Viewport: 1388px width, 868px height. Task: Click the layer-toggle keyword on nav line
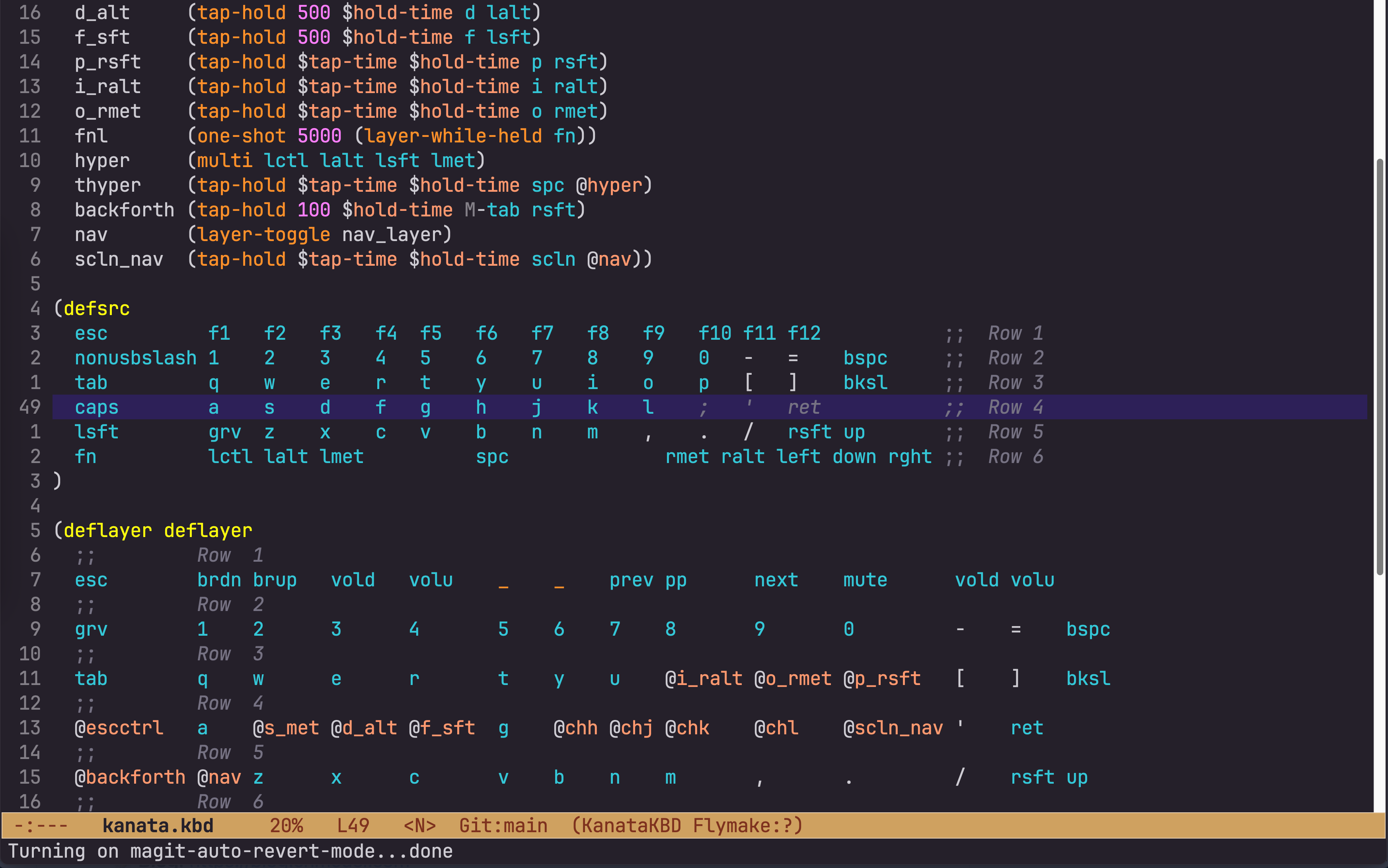point(263,234)
